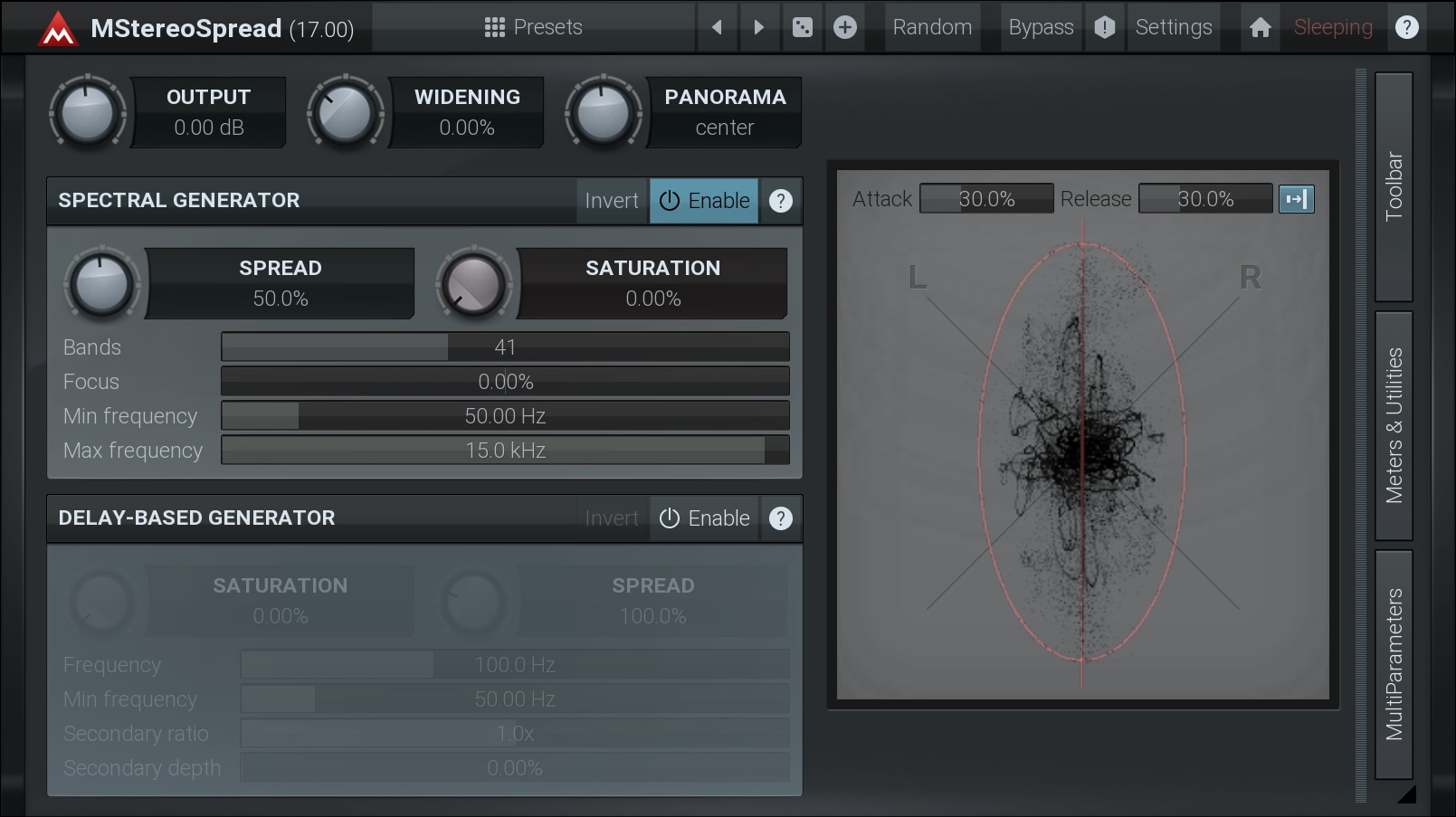Open Delay-Based Generator help question mark

pyautogui.click(x=780, y=518)
